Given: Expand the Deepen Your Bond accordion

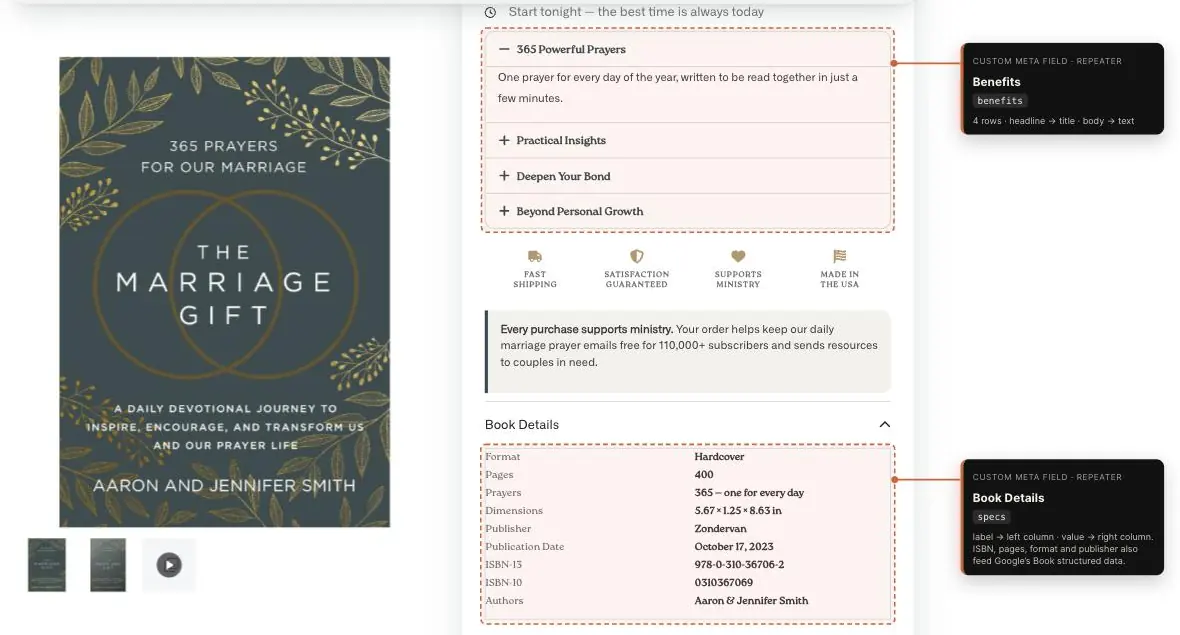Looking at the screenshot, I should point(687,176).
